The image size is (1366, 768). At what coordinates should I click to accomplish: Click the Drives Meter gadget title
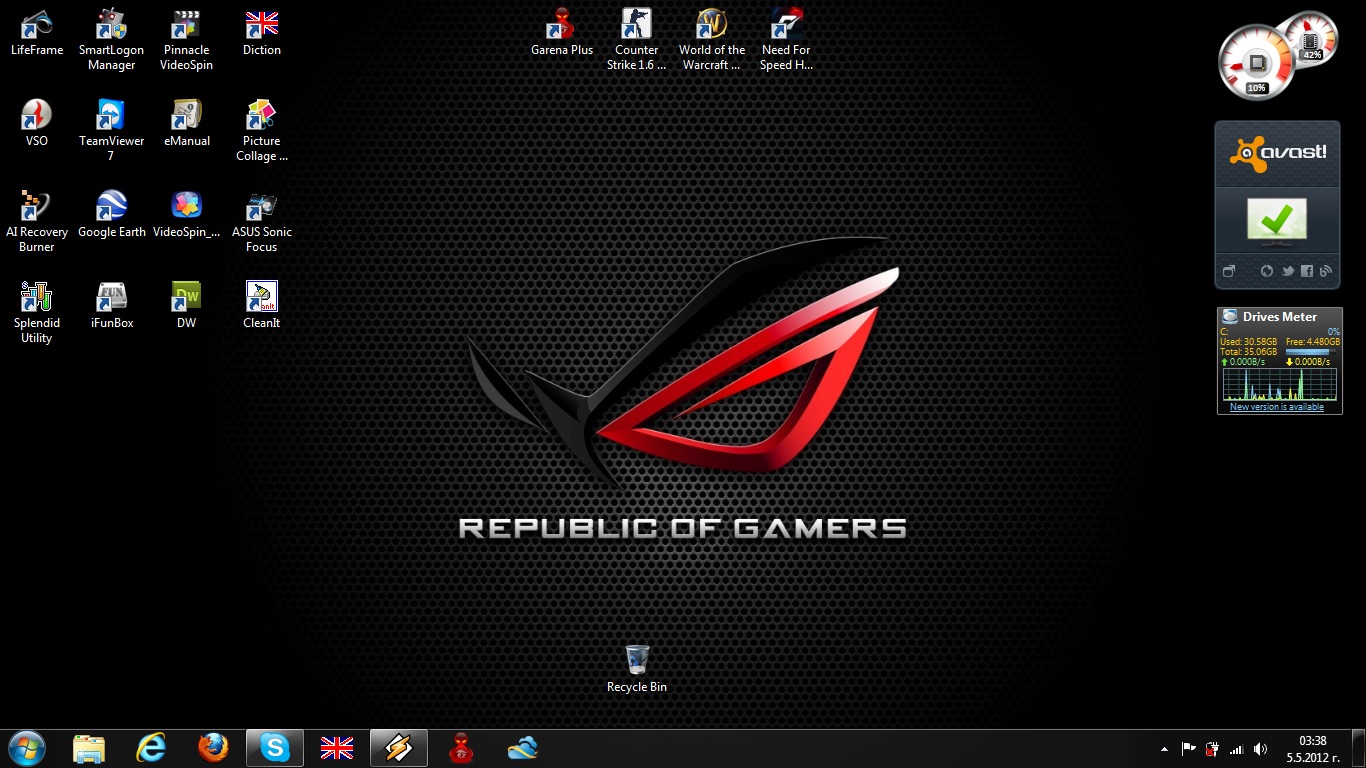pyautogui.click(x=1280, y=317)
